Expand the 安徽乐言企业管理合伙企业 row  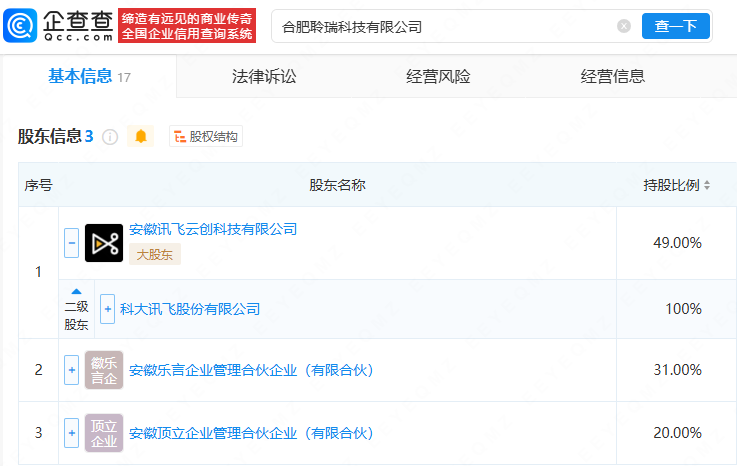point(71,370)
